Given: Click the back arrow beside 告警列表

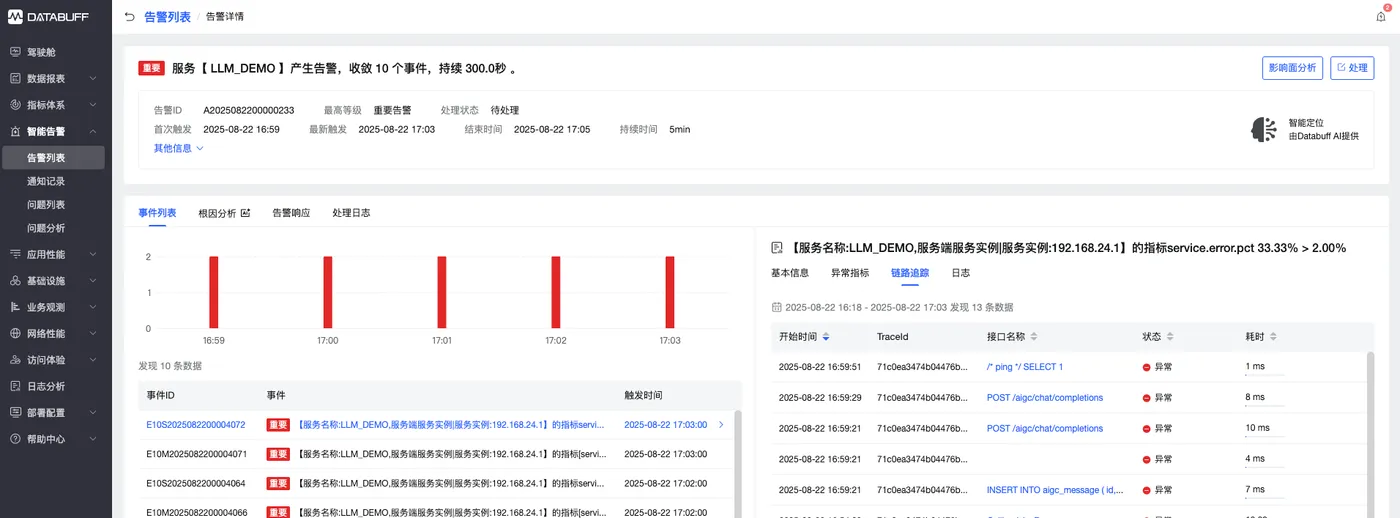Looking at the screenshot, I should coord(130,17).
